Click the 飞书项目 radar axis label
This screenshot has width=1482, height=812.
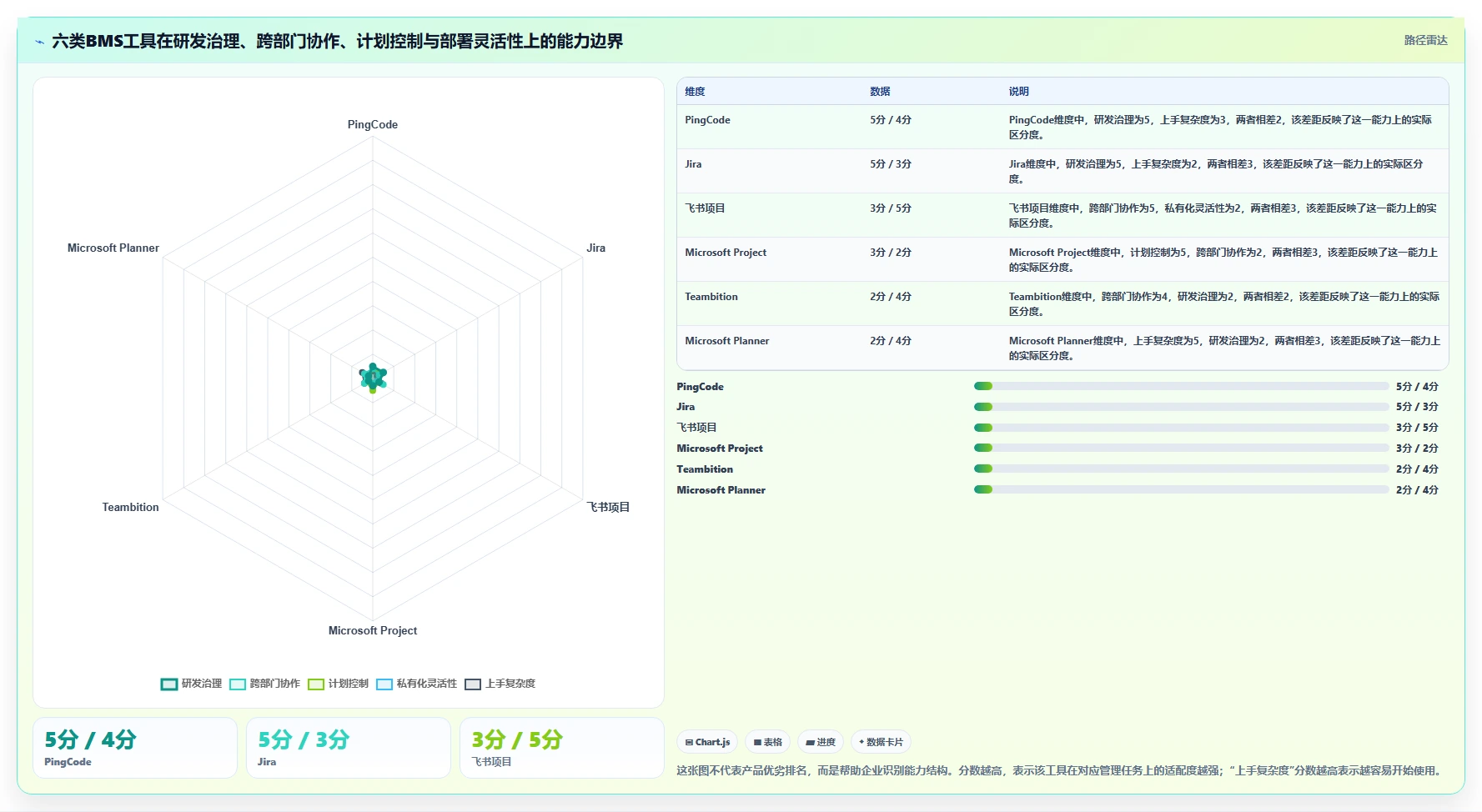pyautogui.click(x=608, y=507)
